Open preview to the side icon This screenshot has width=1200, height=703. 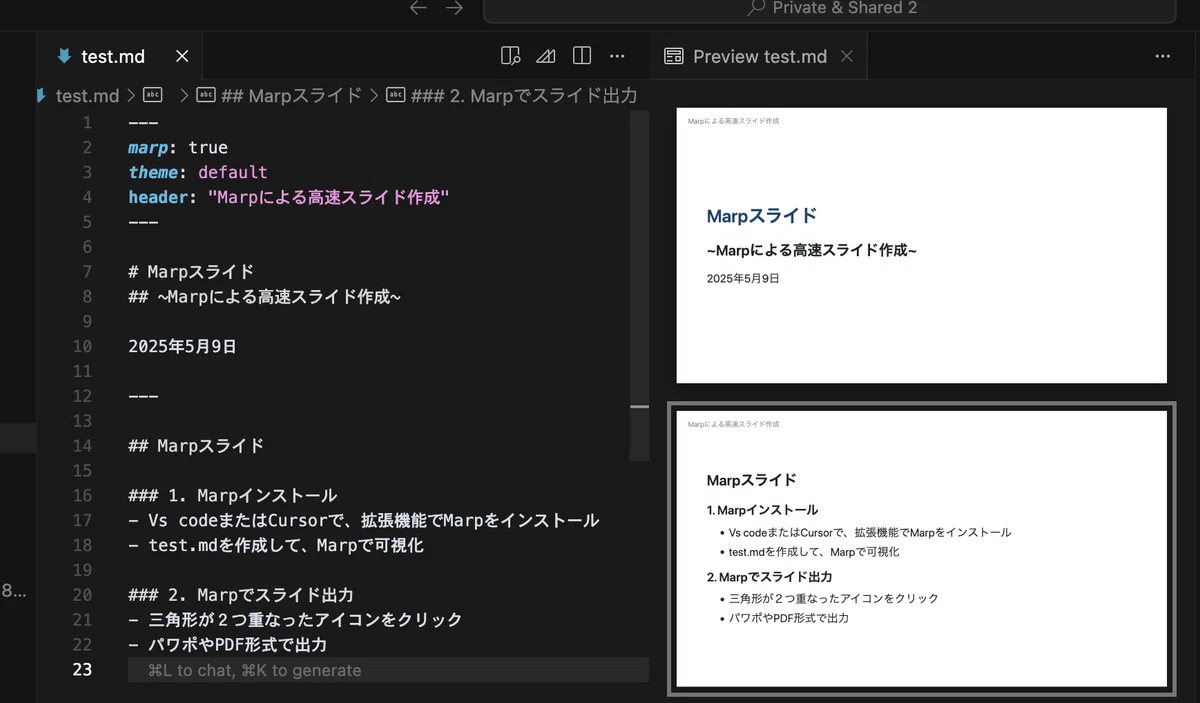click(x=510, y=56)
